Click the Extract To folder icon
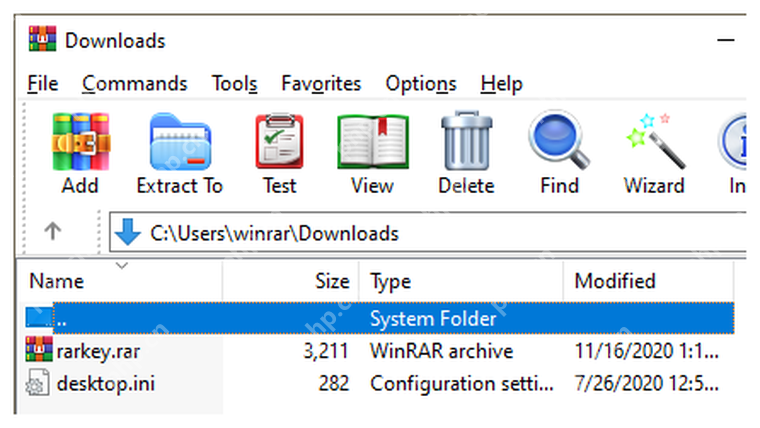Screen dimensions: 760x428 180,142
